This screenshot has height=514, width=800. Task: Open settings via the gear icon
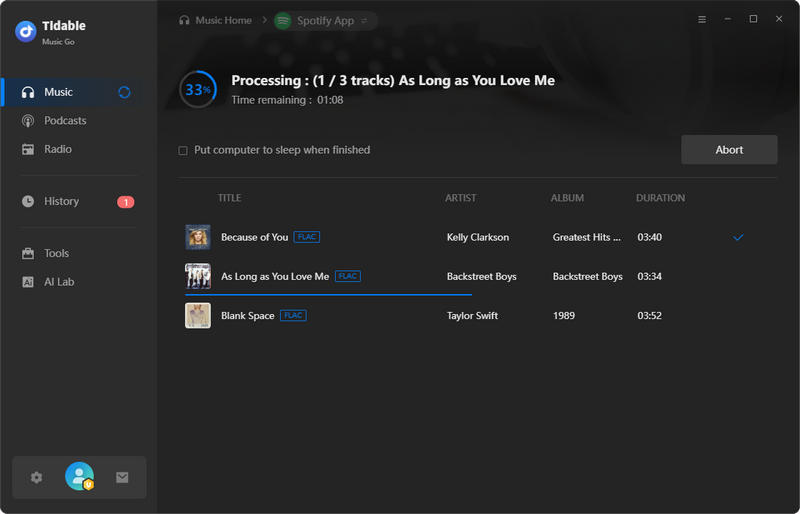click(x=36, y=478)
